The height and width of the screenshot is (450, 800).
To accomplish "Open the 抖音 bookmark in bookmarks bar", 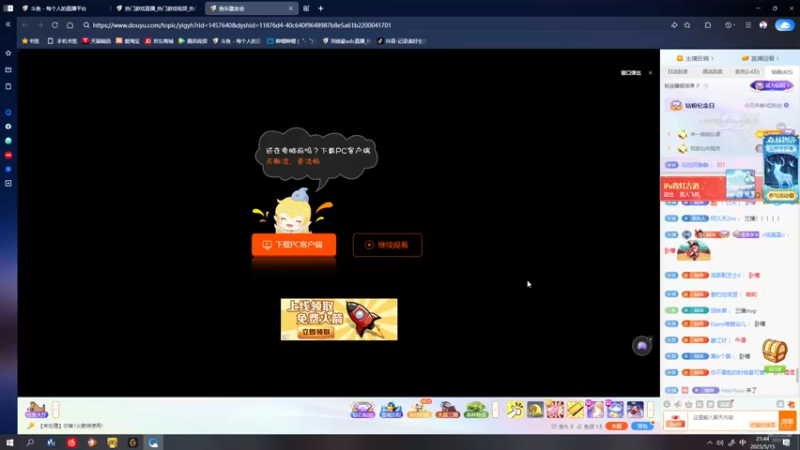I will coord(401,41).
